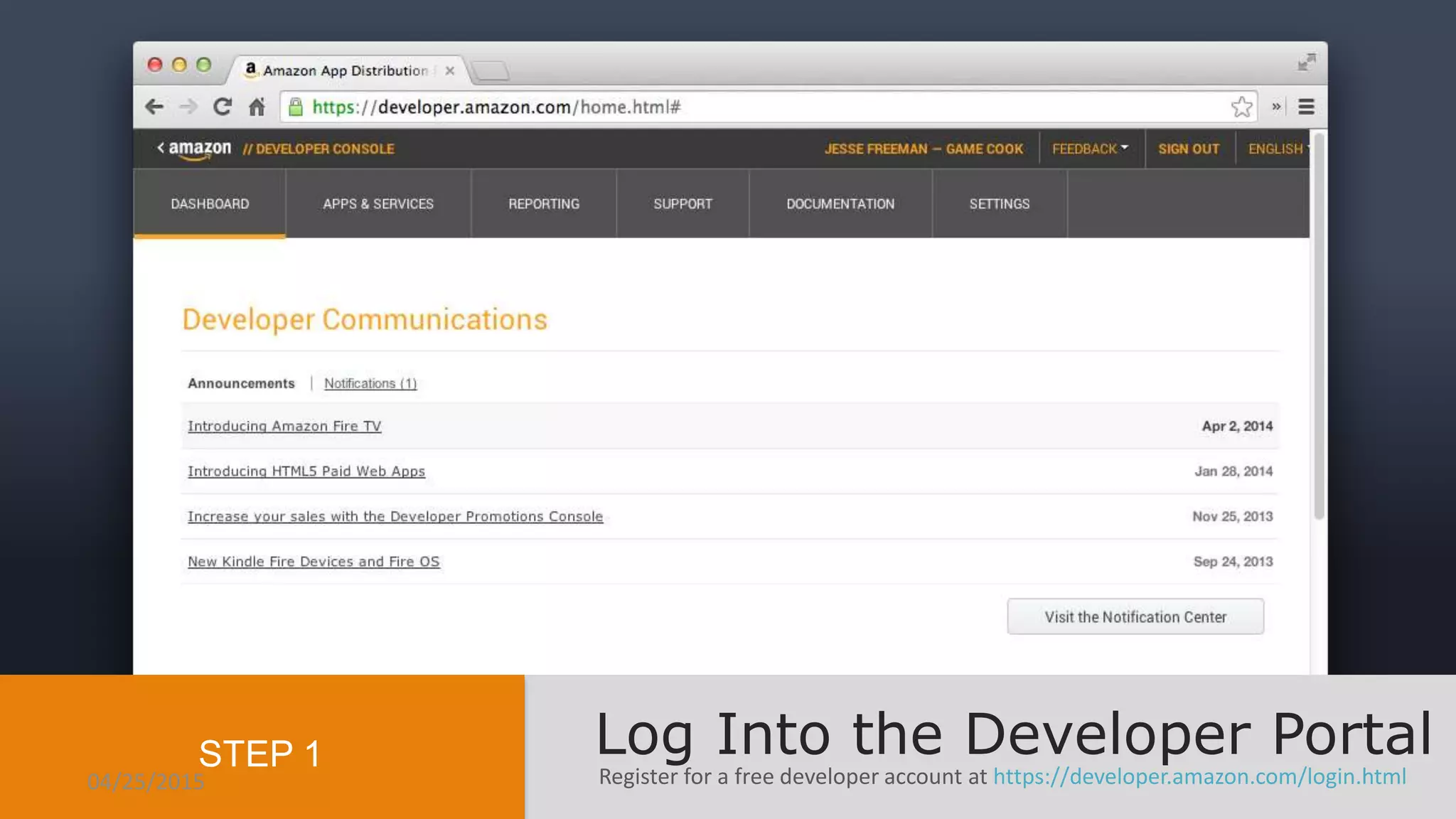The width and height of the screenshot is (1456, 819).
Task: Open the Chrome hamburger menu
Action: point(1306,107)
